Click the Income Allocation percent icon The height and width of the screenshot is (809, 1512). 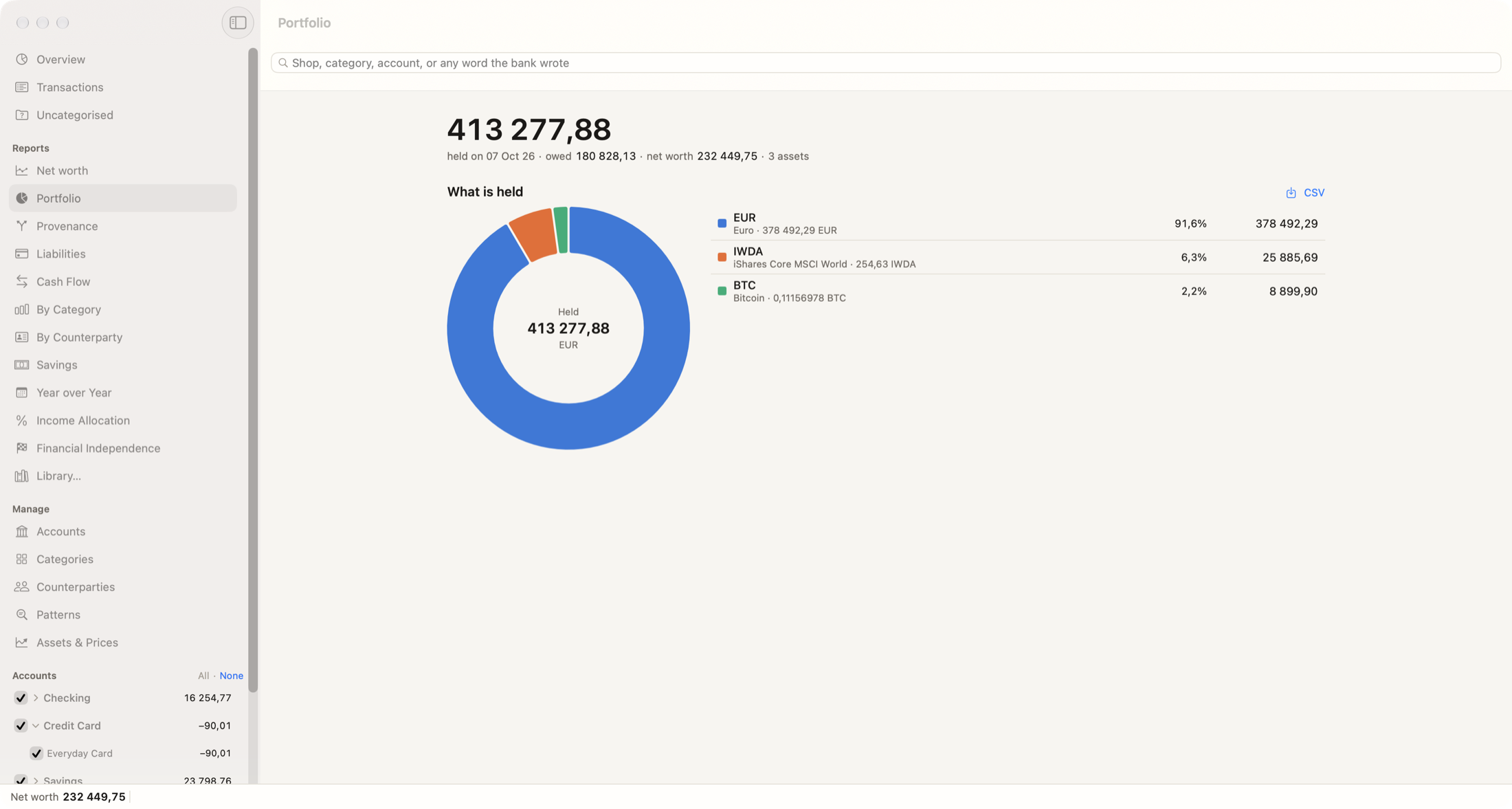22,421
